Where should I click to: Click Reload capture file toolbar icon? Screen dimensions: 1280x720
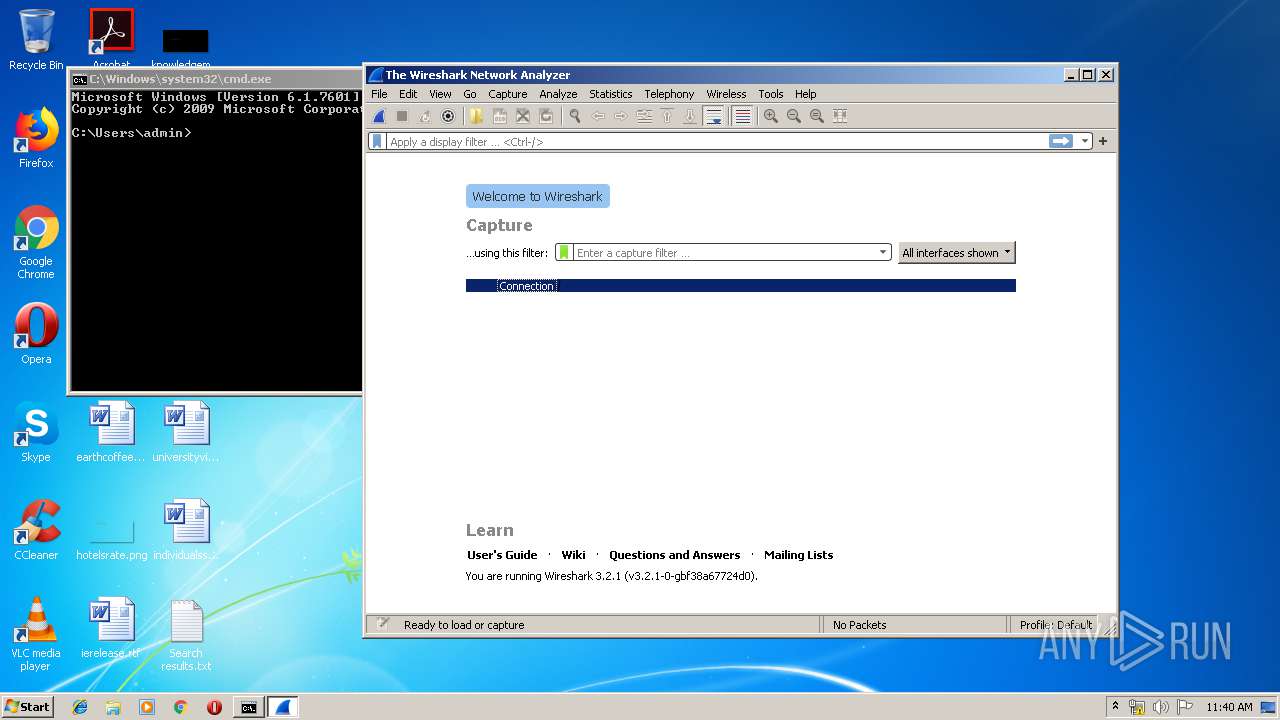[x=545, y=116]
